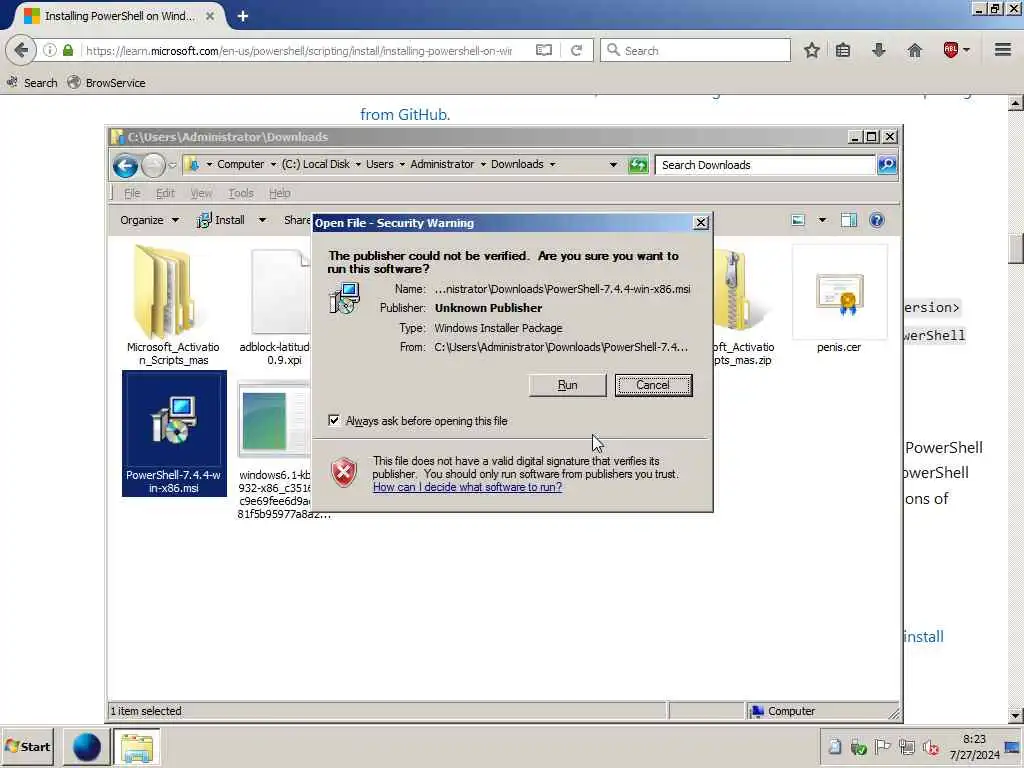1024x768 pixels.
Task: Open the ABP icon dropdown arrow
Action: click(967, 50)
